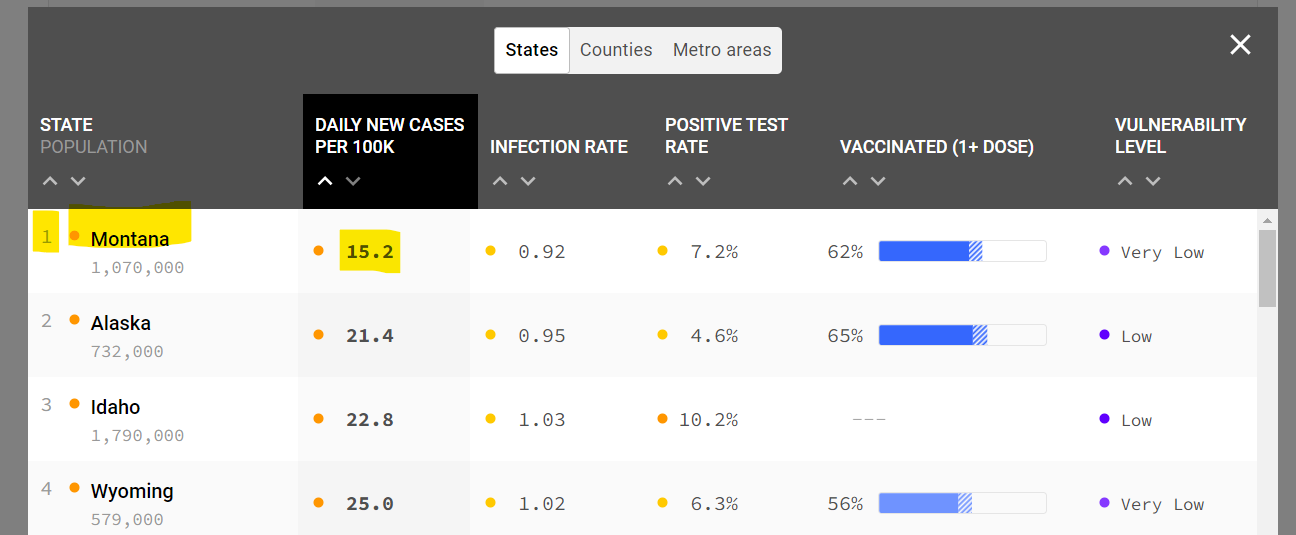This screenshot has height=535, width=1296.
Task: Sort Infection Rate descending arrow
Action: tap(528, 181)
